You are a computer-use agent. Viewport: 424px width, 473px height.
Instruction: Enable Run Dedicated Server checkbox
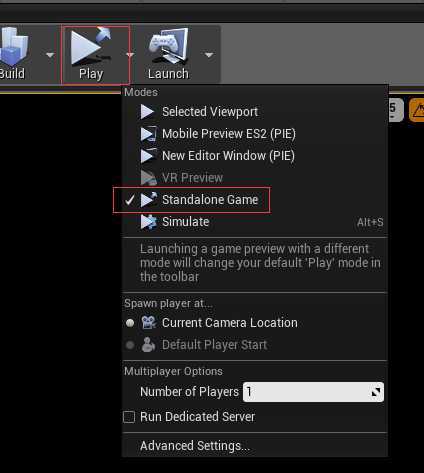coord(129,417)
